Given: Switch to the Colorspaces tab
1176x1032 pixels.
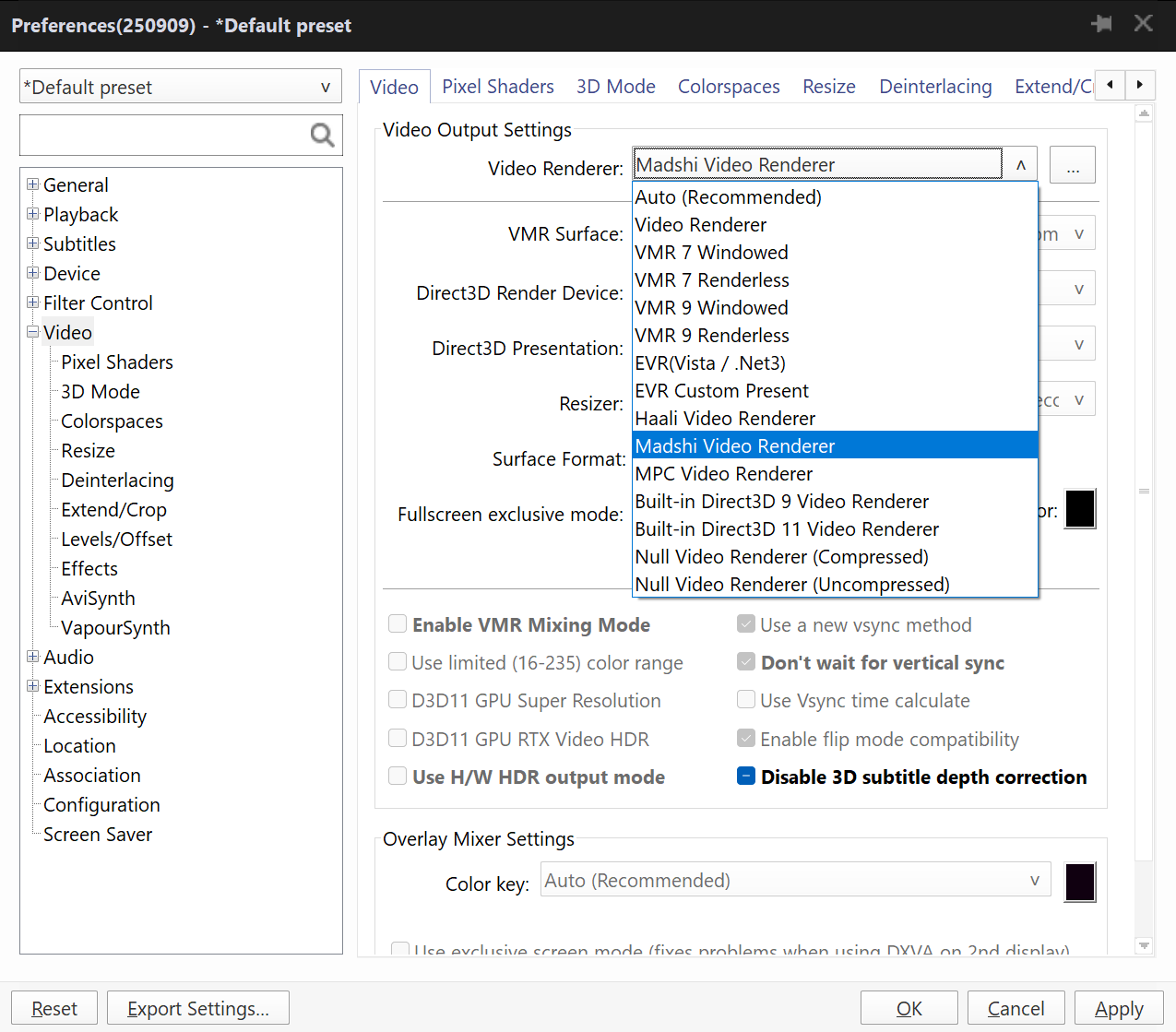Looking at the screenshot, I should [729, 86].
